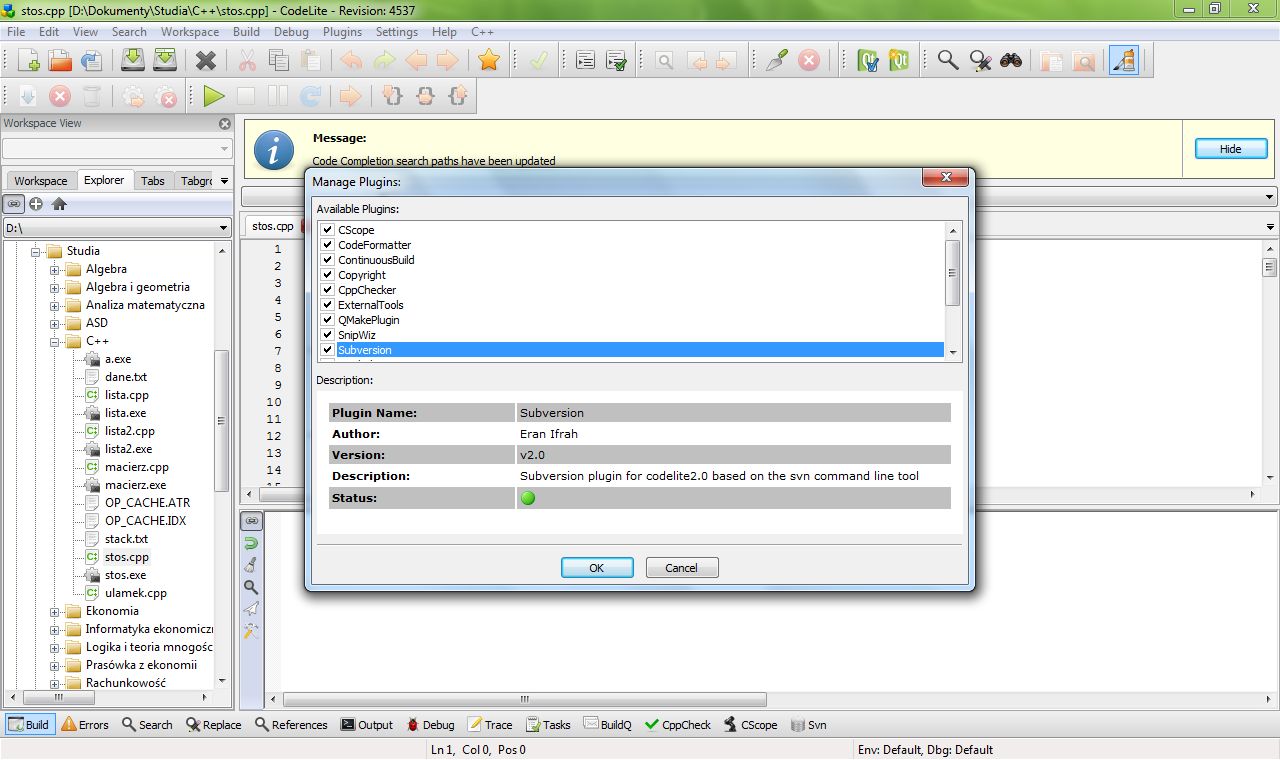Viewport: 1280px width, 760px height.
Task: Click the New File toolbar icon
Action: click(28, 60)
